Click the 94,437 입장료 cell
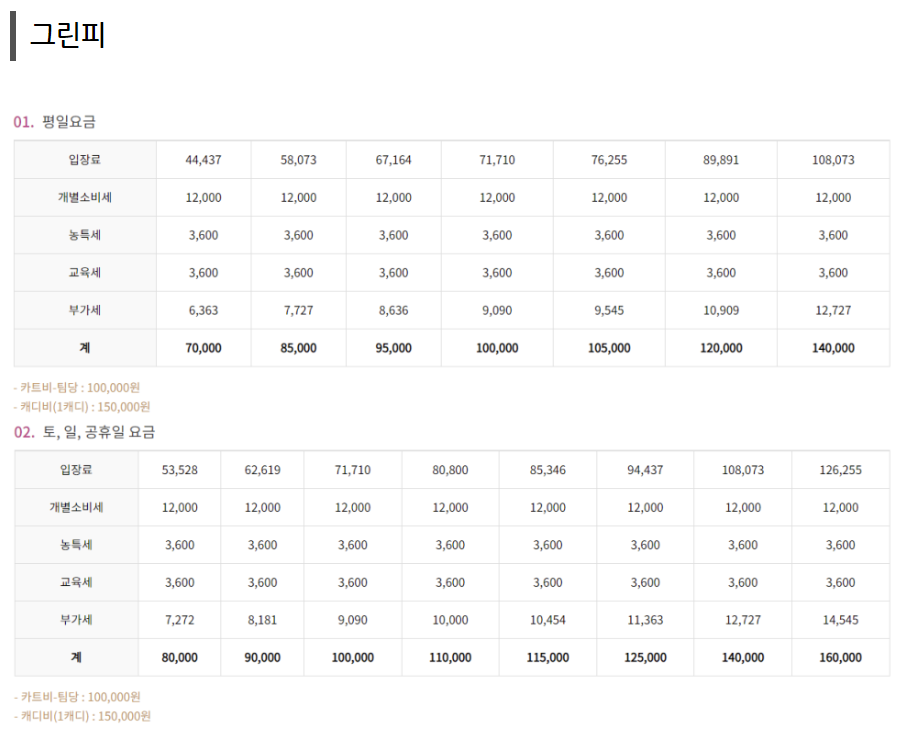The height and width of the screenshot is (755, 906). pos(645,470)
